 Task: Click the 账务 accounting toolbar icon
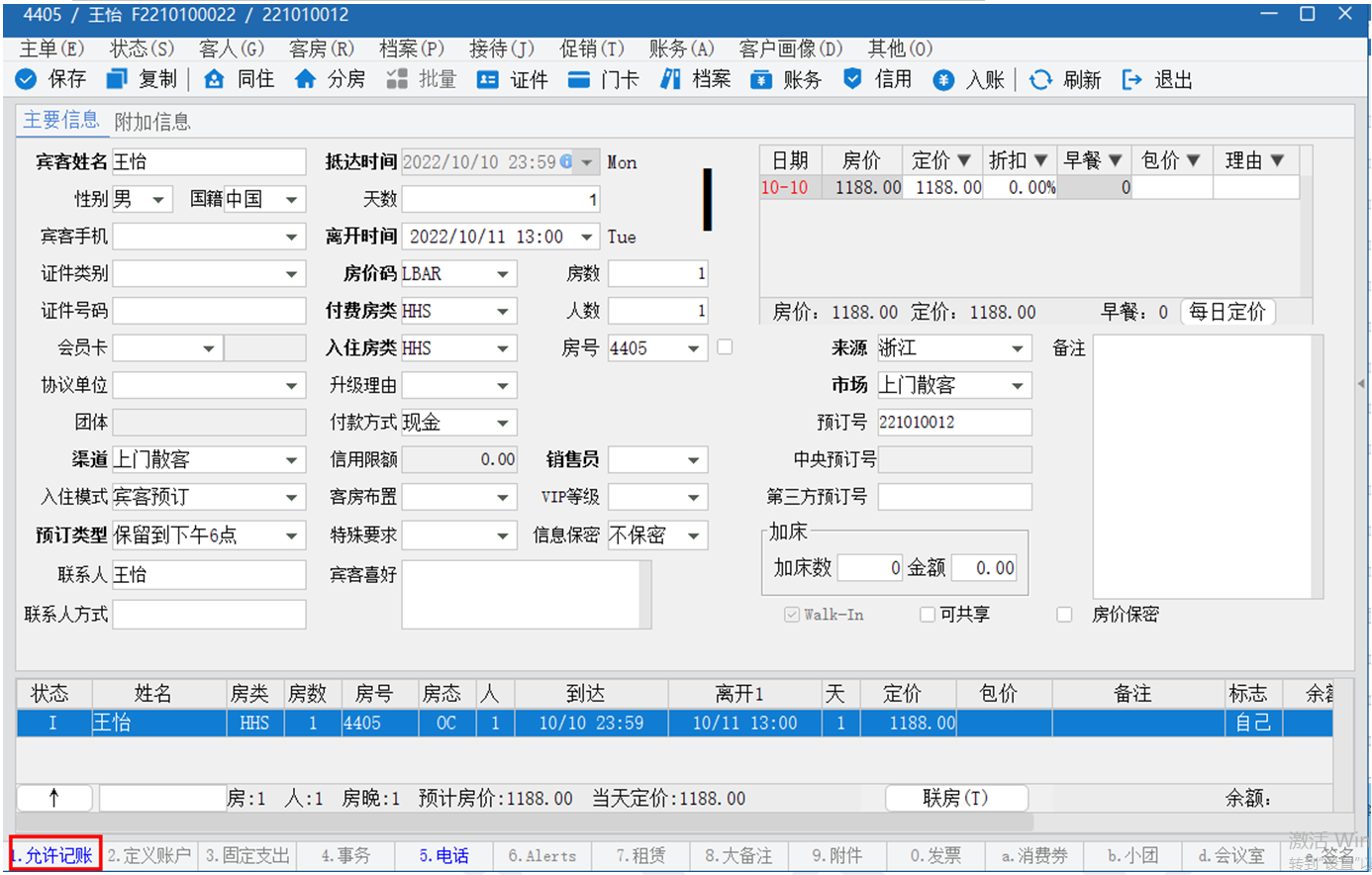761,79
